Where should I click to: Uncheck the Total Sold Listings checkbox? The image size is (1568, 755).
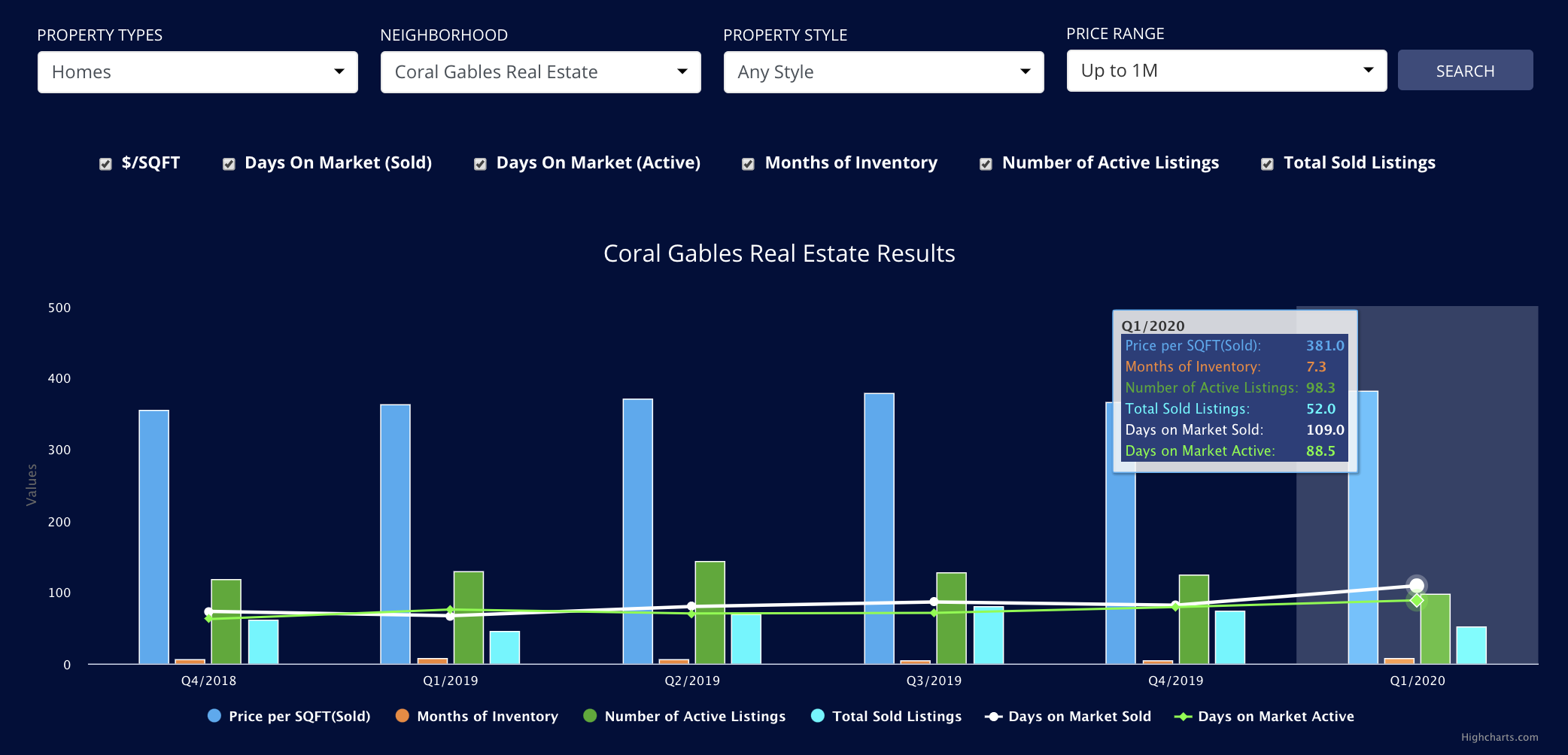click(x=1267, y=164)
